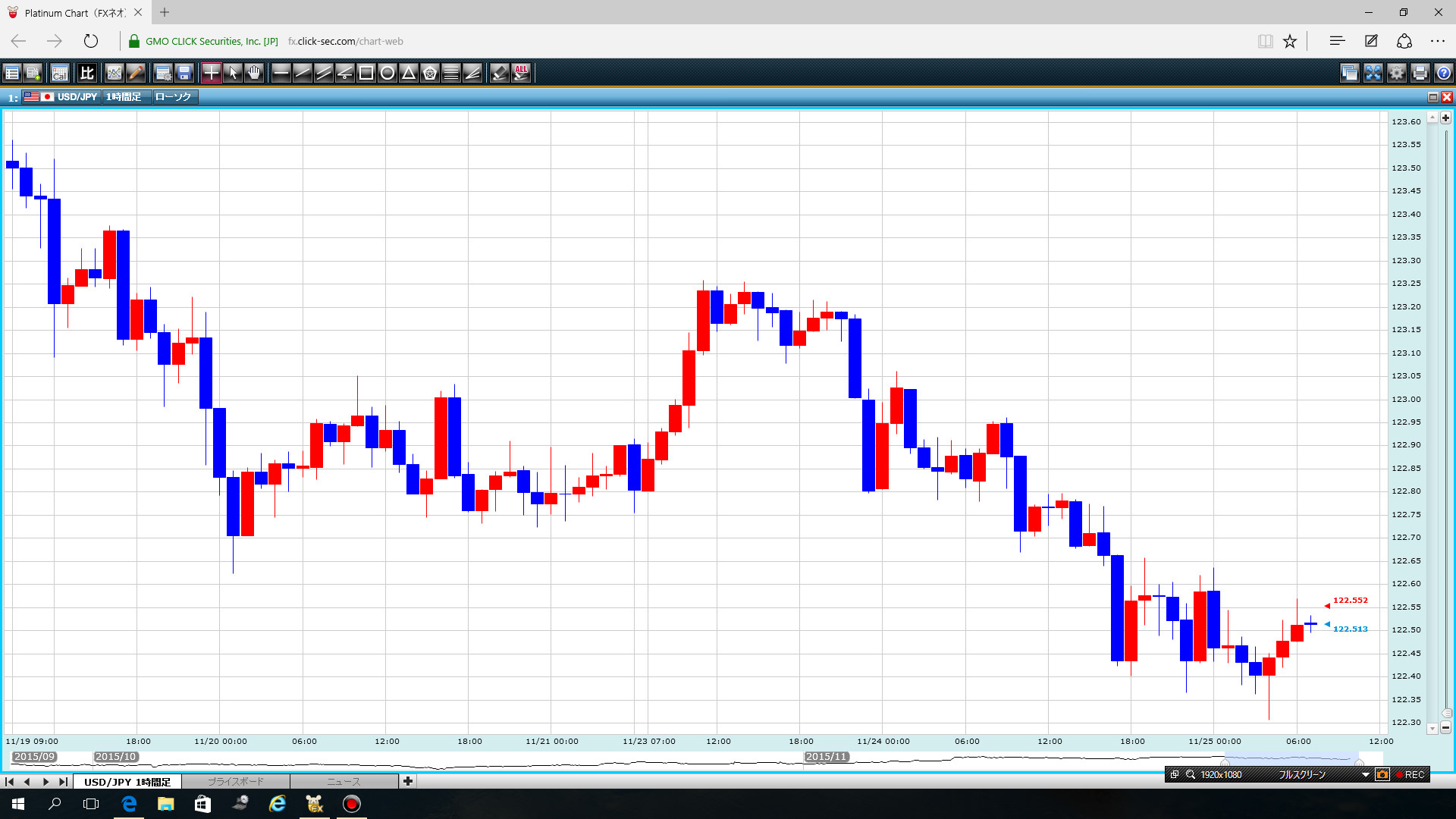Select the crosshair cursor tool
Viewport: 1456px width, 819px height.
click(x=211, y=73)
